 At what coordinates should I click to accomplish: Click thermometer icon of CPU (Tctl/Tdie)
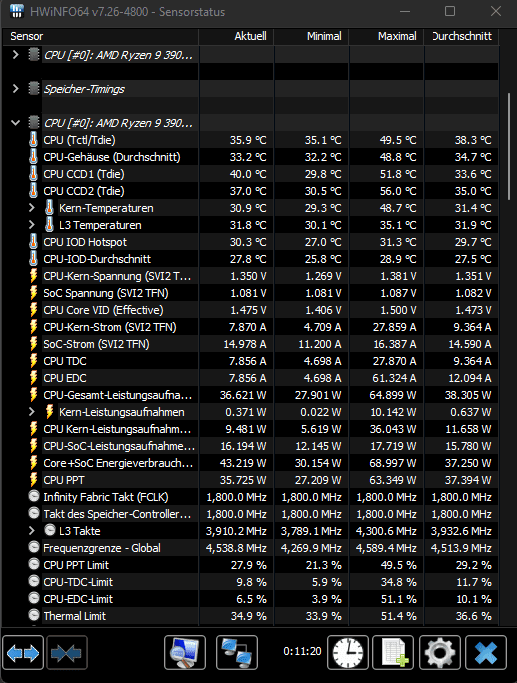pos(34,140)
